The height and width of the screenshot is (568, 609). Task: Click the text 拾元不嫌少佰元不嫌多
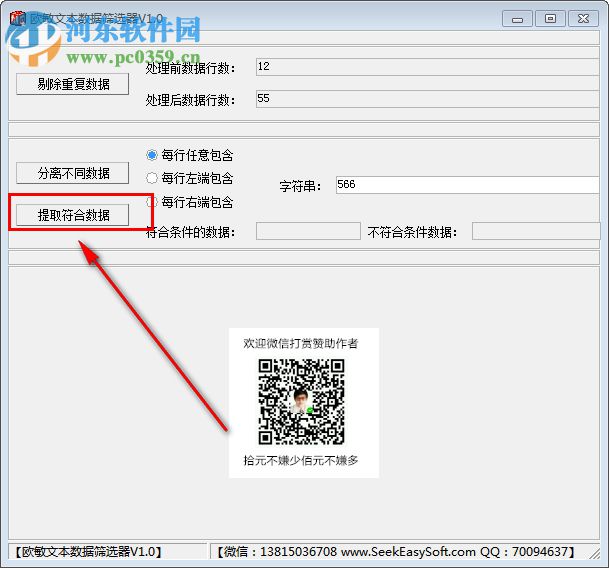click(301, 461)
